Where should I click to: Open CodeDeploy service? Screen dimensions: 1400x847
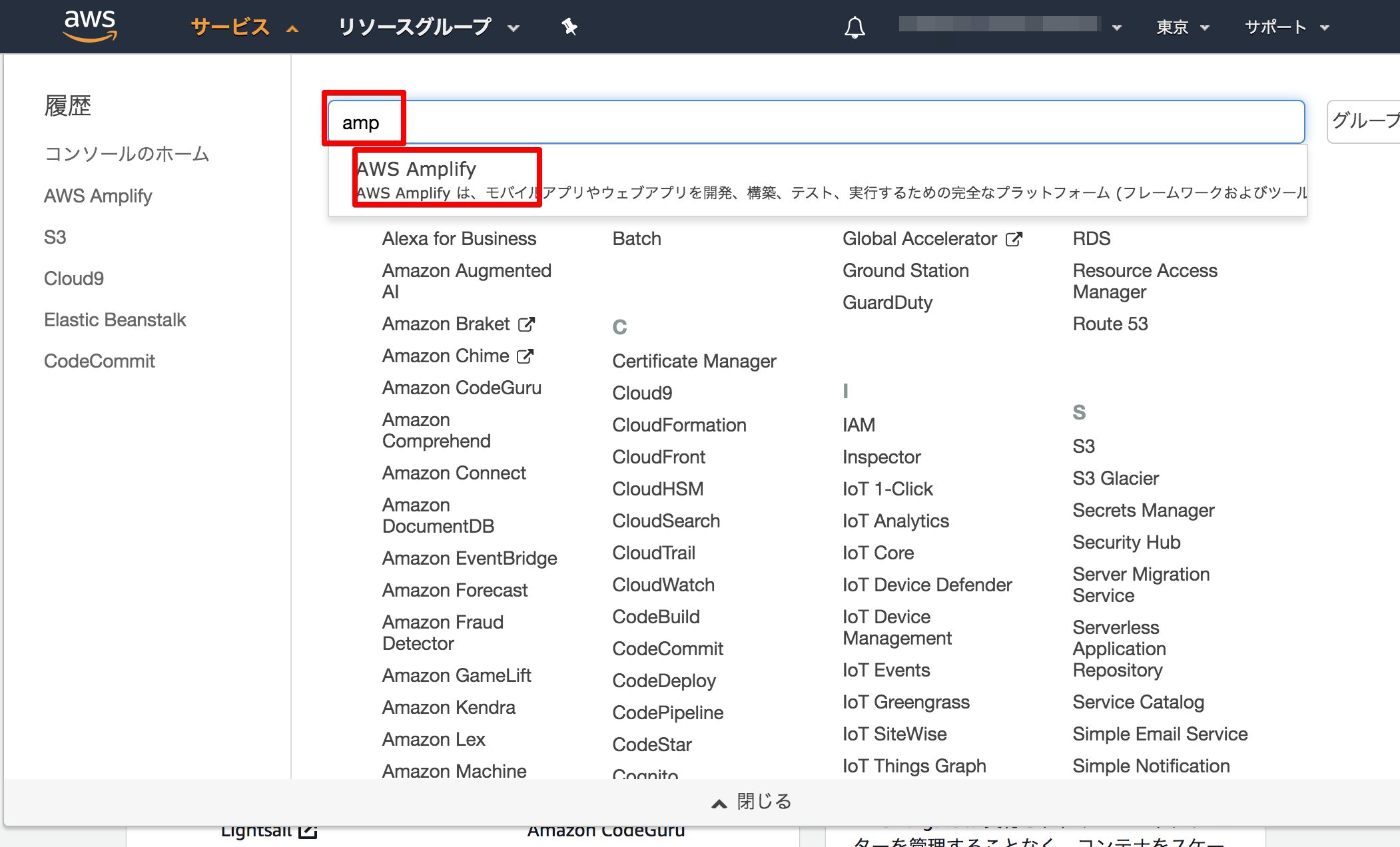tap(664, 681)
